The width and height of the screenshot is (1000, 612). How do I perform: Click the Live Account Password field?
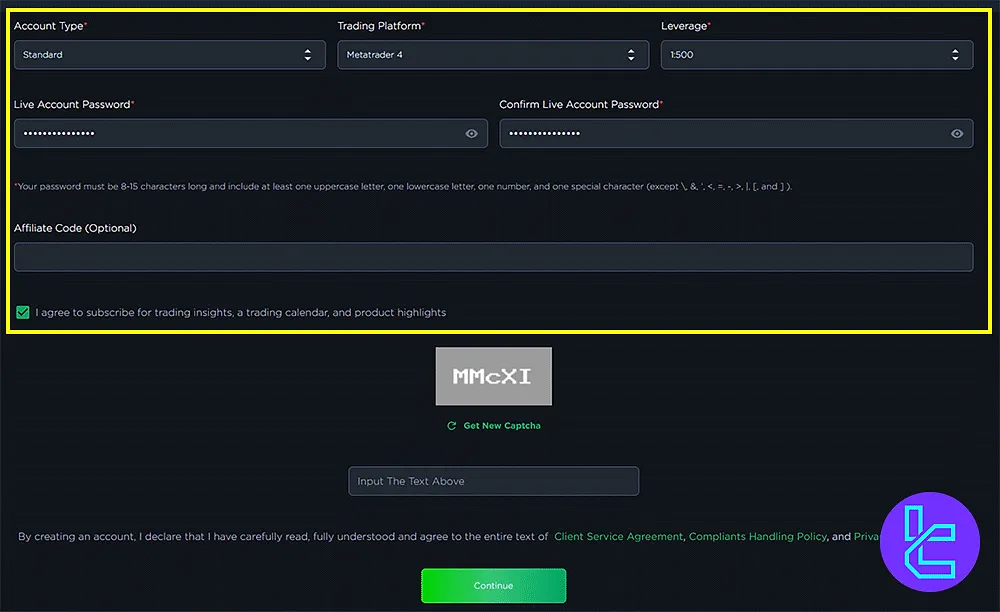click(251, 133)
